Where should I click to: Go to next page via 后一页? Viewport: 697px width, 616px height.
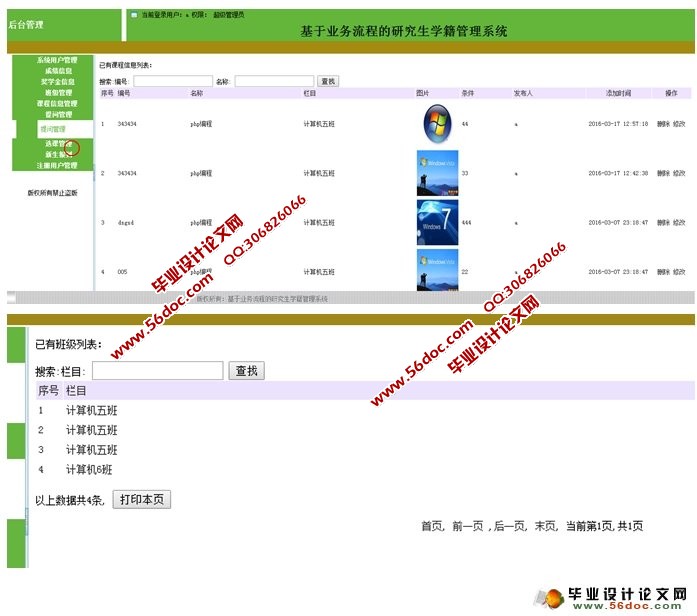coord(510,526)
